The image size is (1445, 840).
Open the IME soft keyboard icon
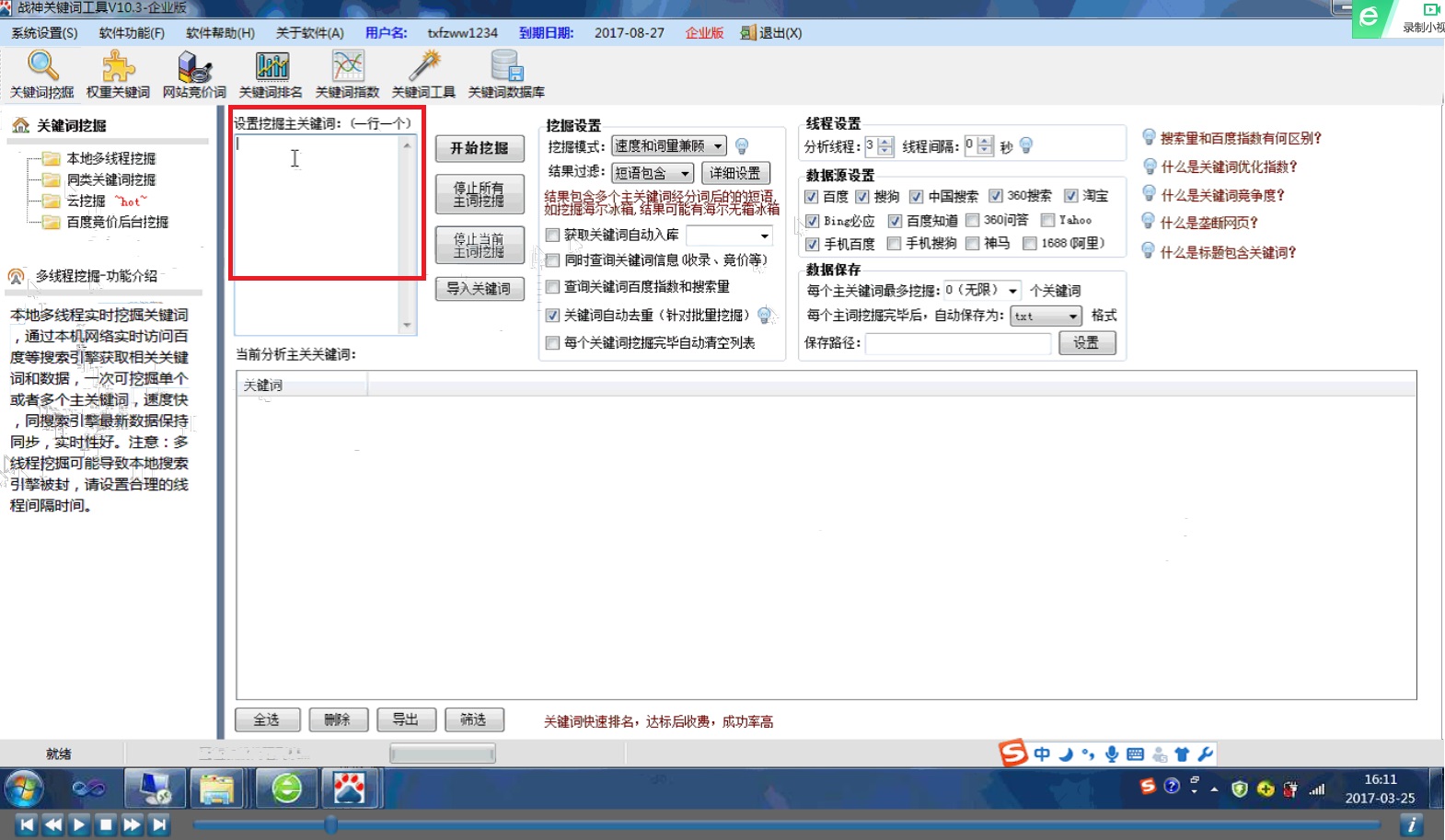(1136, 754)
